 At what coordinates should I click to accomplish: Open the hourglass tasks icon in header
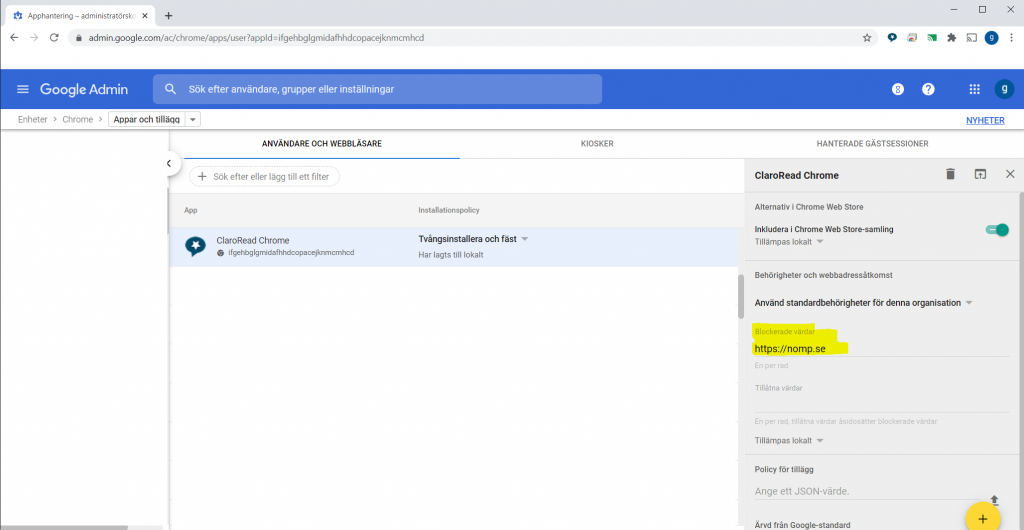(898, 89)
